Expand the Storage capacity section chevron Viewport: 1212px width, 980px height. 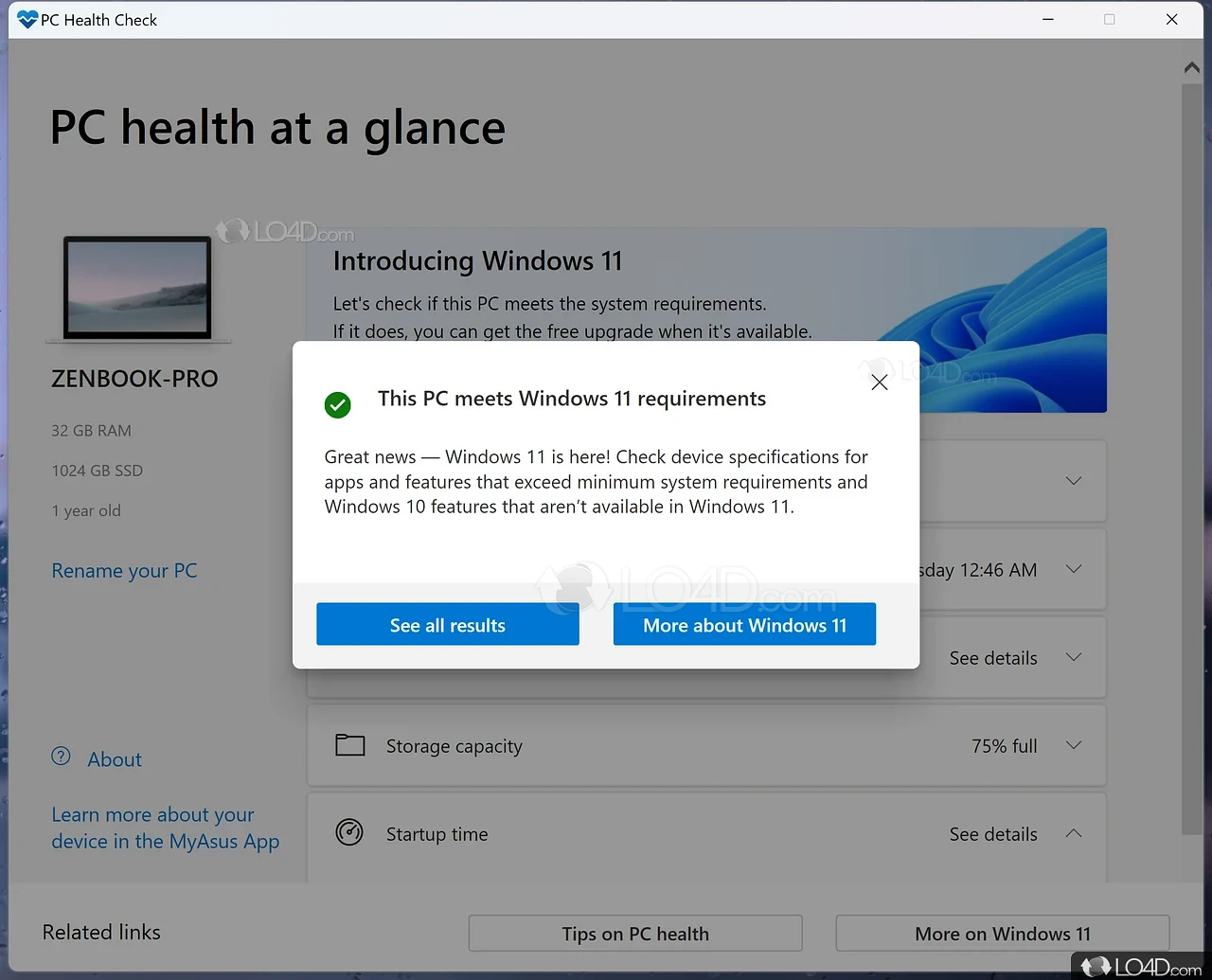(1074, 745)
